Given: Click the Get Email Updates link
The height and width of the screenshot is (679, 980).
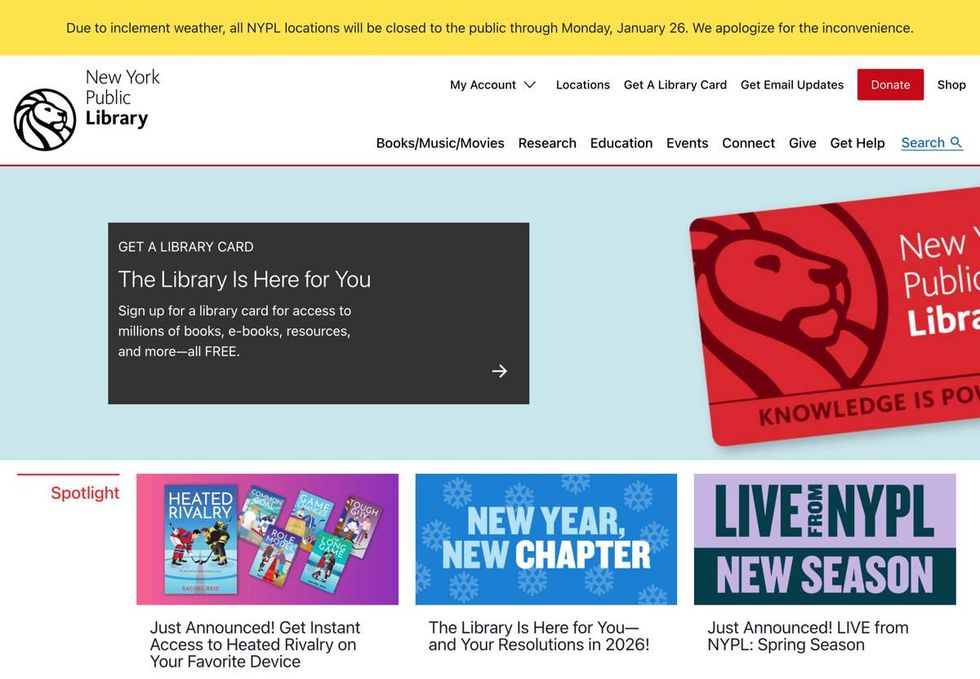Looking at the screenshot, I should [x=791, y=85].
